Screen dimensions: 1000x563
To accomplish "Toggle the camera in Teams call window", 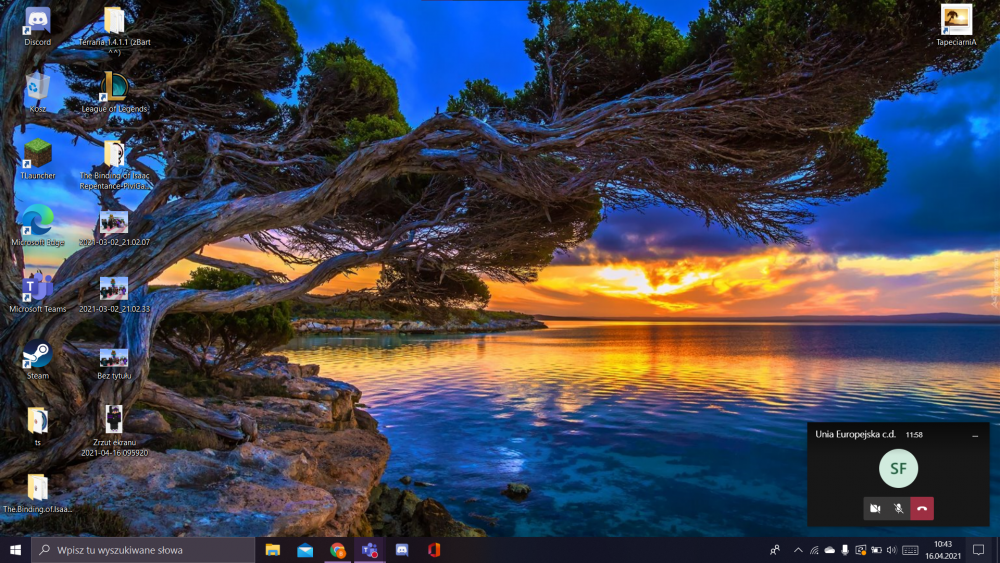I will coord(875,509).
